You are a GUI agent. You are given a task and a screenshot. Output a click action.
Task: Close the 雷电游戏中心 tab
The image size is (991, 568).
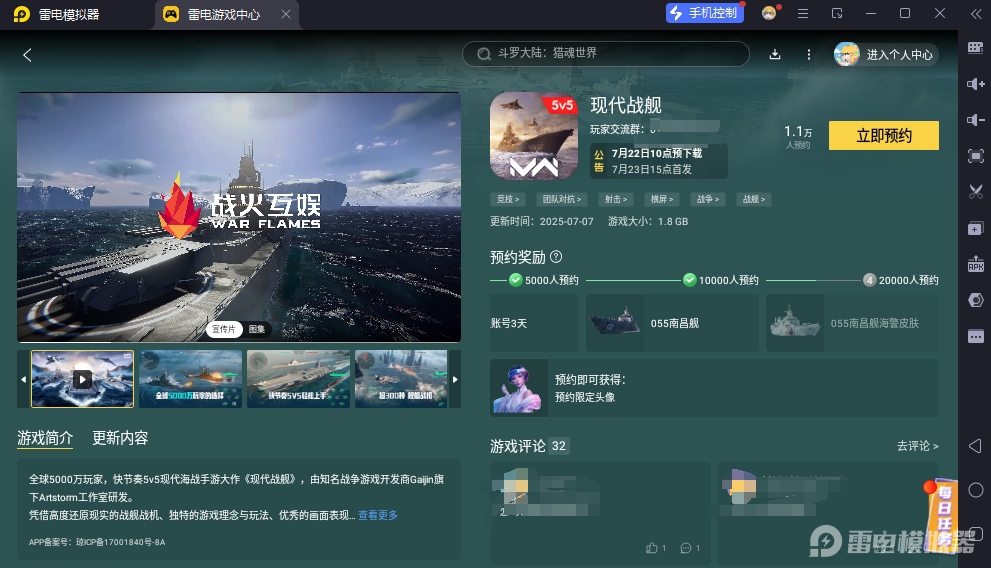point(286,14)
